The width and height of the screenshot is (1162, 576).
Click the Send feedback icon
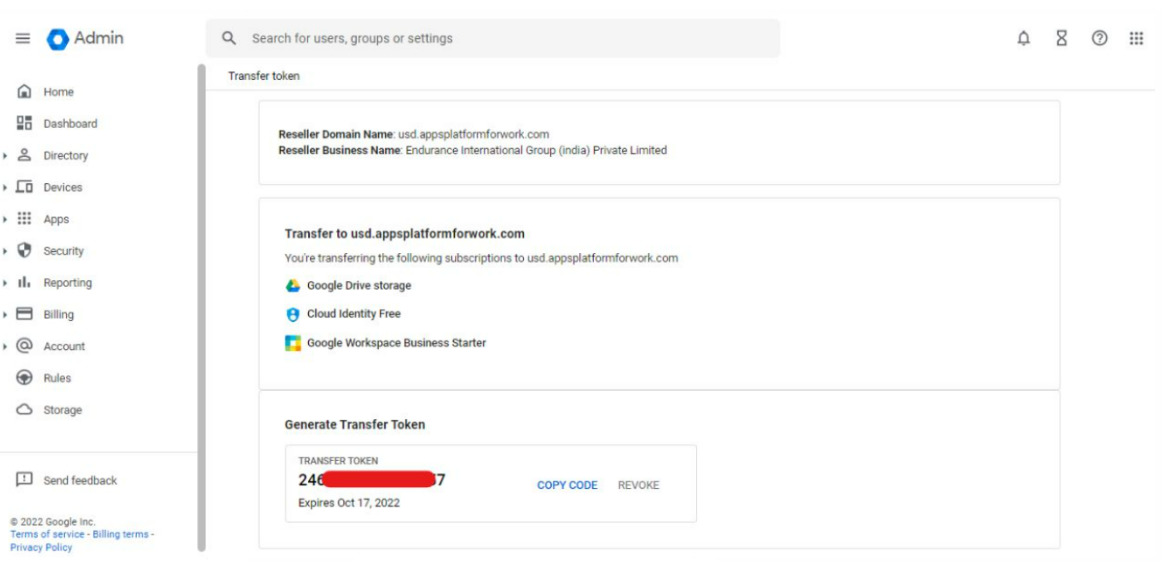point(24,480)
